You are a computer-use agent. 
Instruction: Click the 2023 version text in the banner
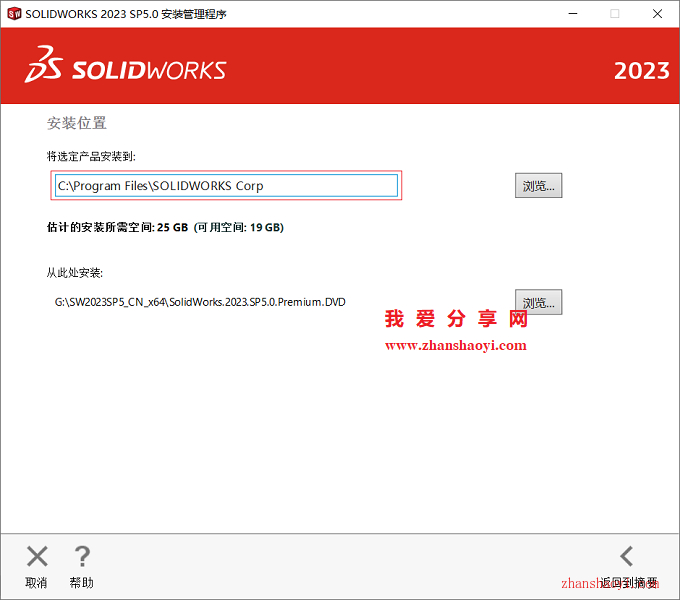[642, 71]
